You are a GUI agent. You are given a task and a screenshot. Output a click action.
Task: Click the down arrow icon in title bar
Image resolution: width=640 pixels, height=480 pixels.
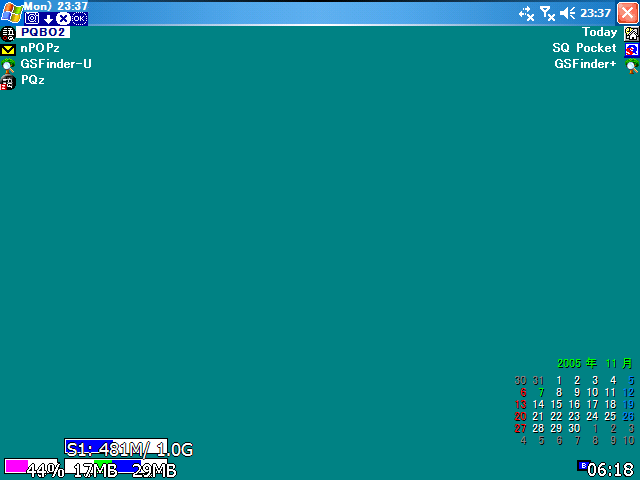49,19
